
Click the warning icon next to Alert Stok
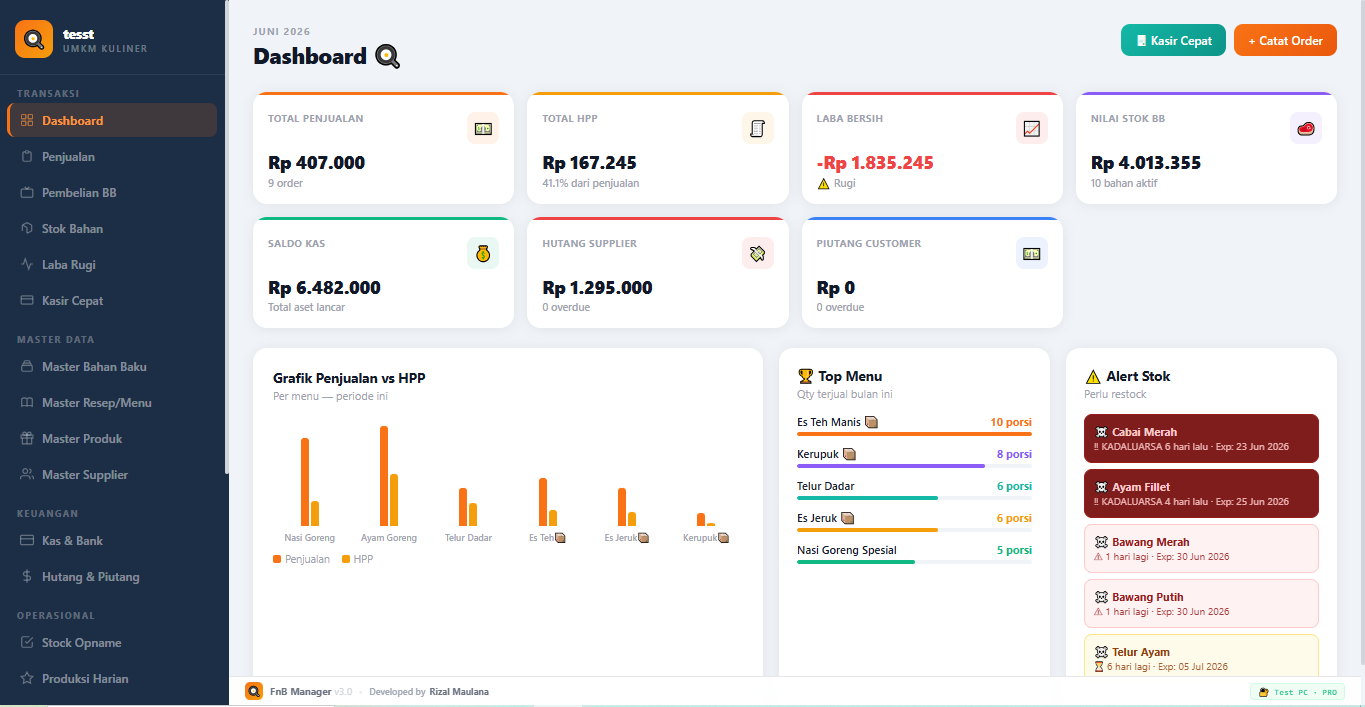(1093, 376)
